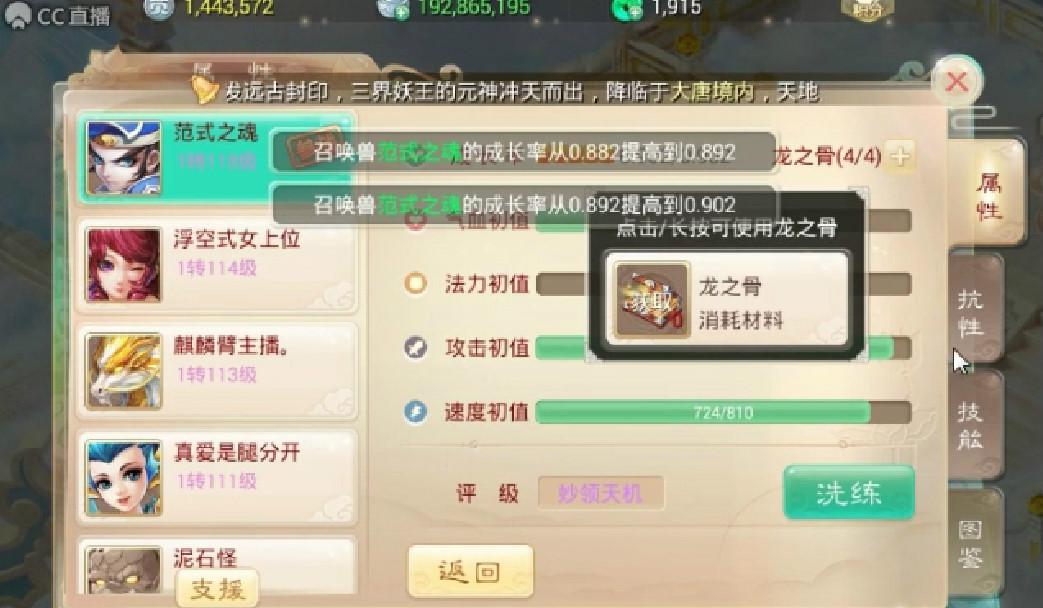Click the 速度初值 724/810 progress bar
Viewport: 1043px width, 608px height.
point(723,412)
